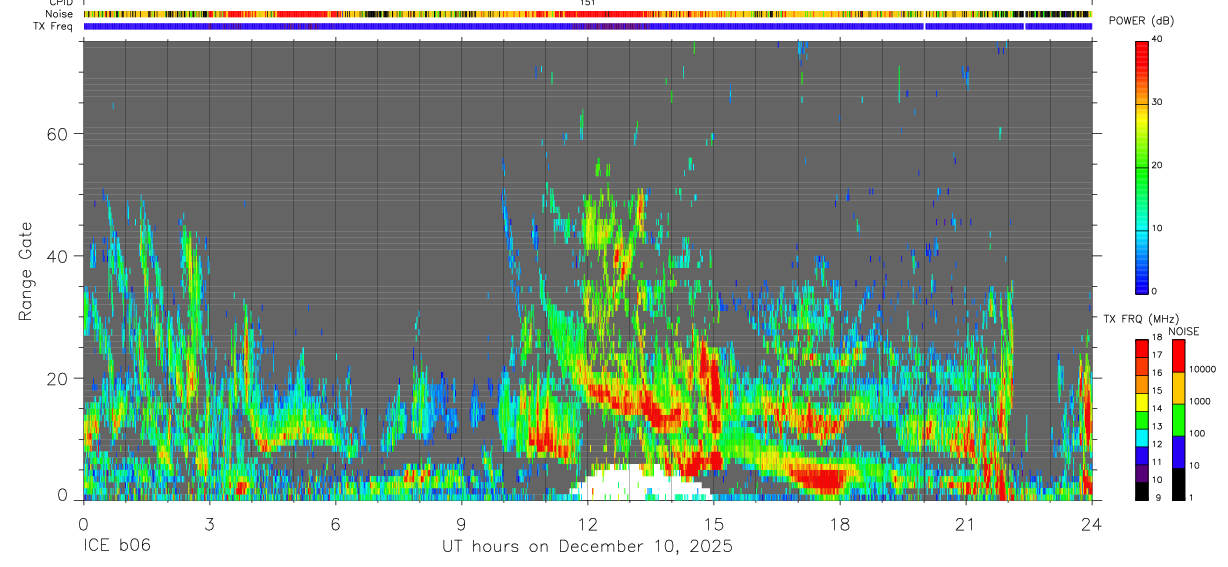Click the 24 tick on UT hours axis
This screenshot has height=567, width=1228.
(1092, 524)
